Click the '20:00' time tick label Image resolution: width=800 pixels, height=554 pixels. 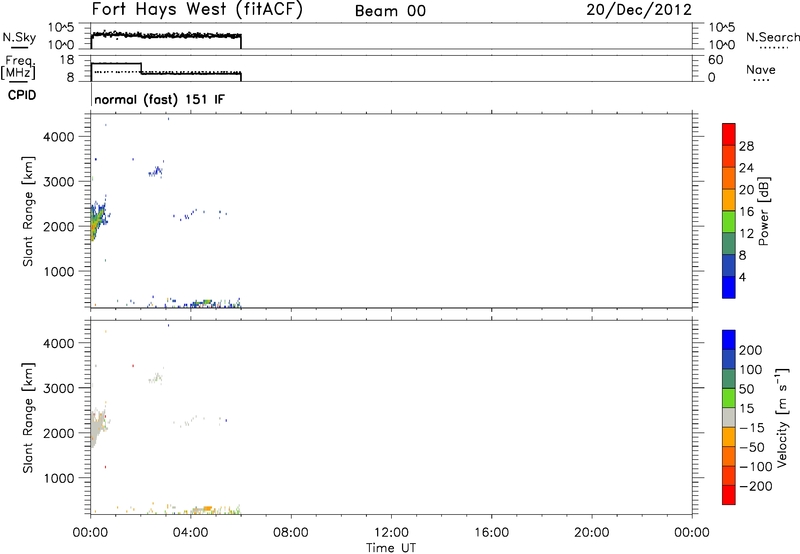pos(592,533)
